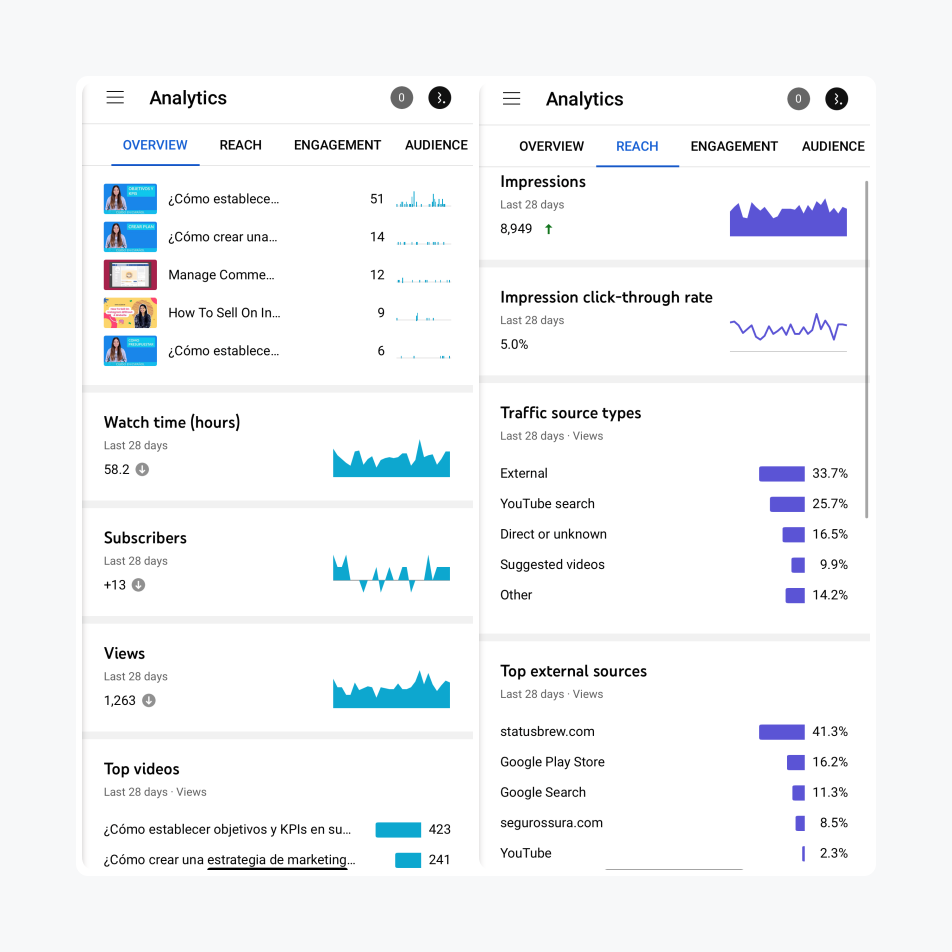Open 'How To Sell On In…' video row
This screenshot has width=952, height=952.
coord(224,313)
